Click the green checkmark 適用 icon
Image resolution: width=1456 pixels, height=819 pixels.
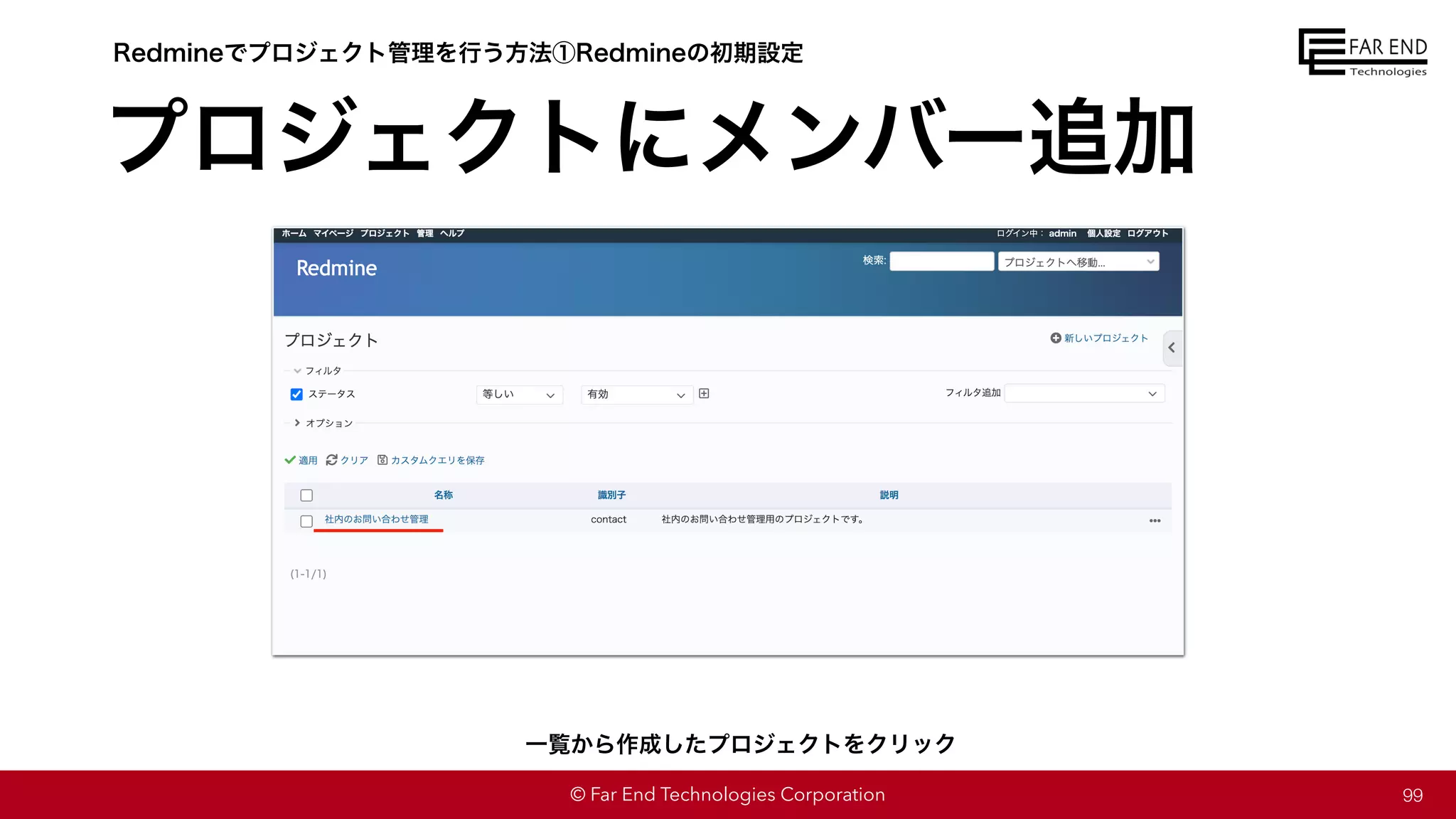coord(290,460)
